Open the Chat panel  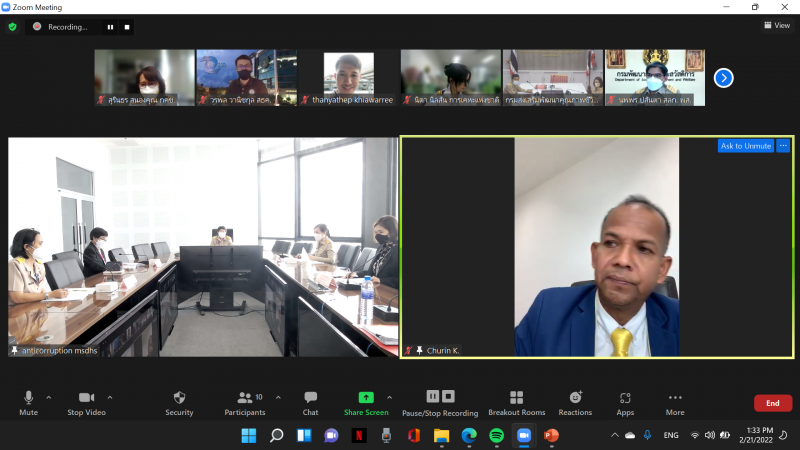click(310, 403)
